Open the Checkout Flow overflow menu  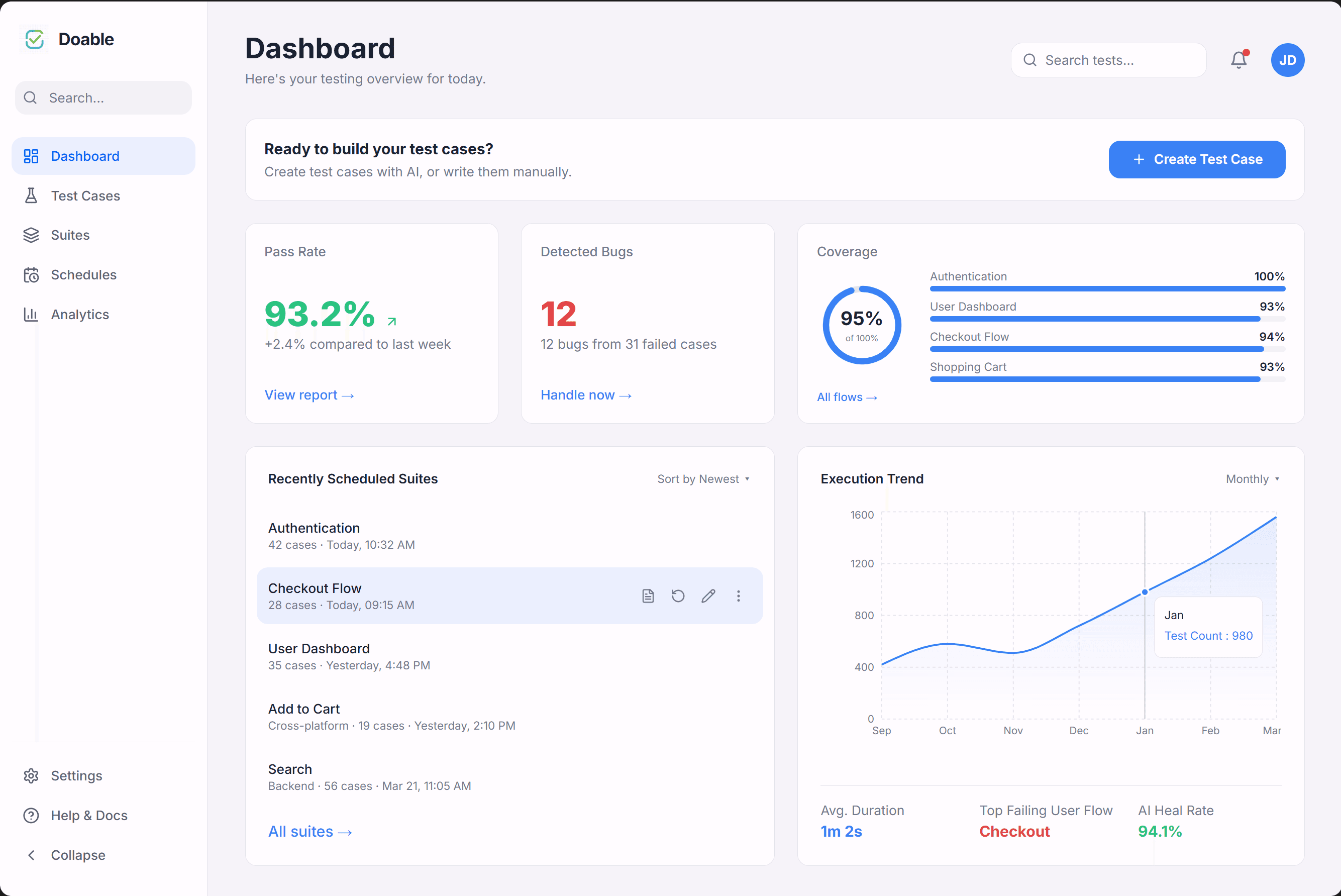739,596
